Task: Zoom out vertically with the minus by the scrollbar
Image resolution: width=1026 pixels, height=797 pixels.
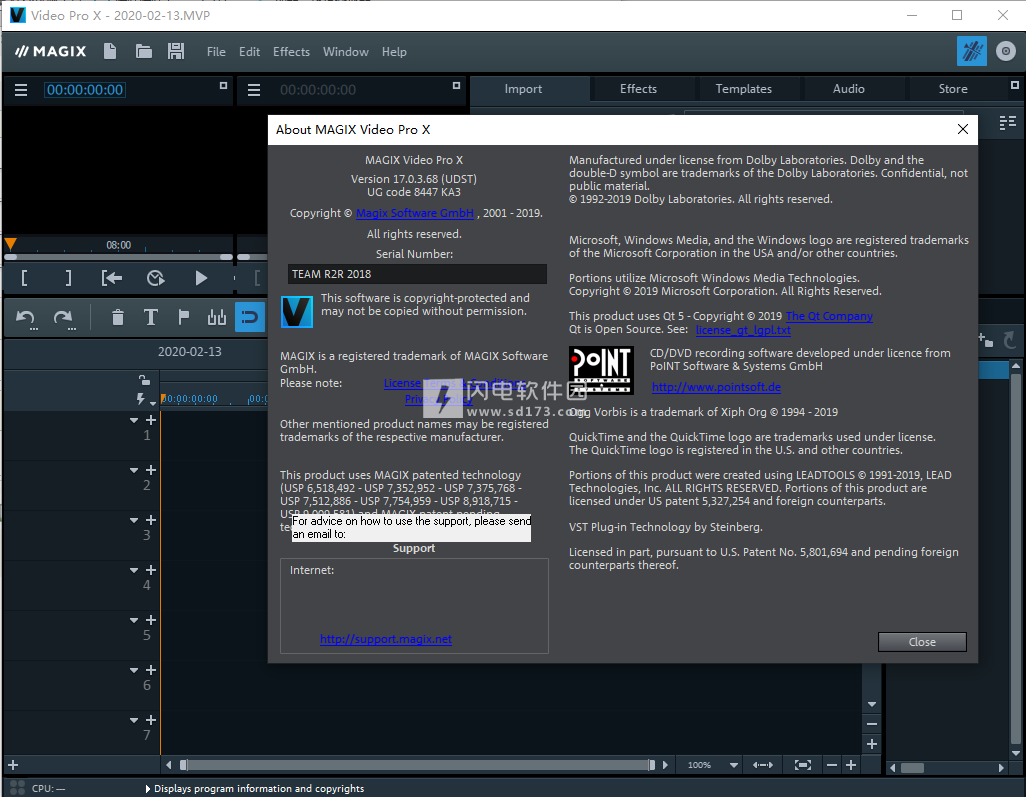Action: pyautogui.click(x=872, y=724)
